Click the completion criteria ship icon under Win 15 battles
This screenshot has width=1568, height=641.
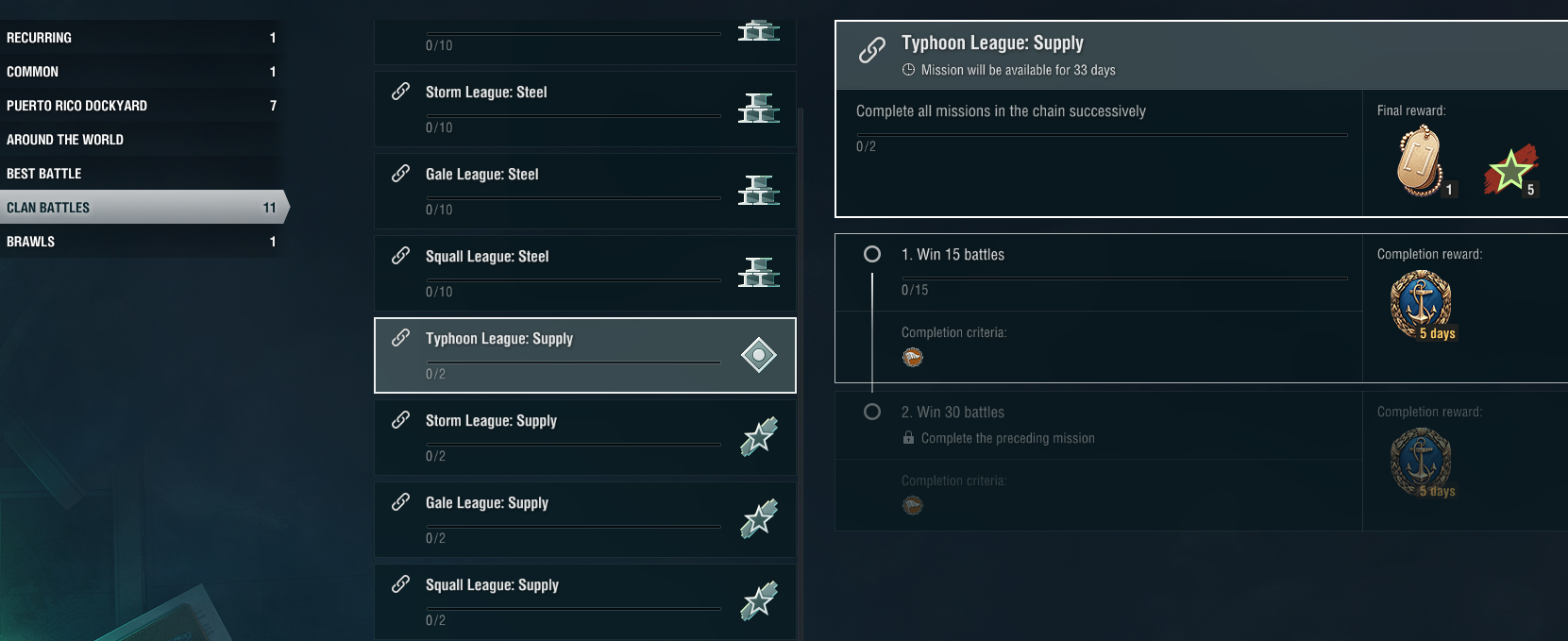click(912, 357)
